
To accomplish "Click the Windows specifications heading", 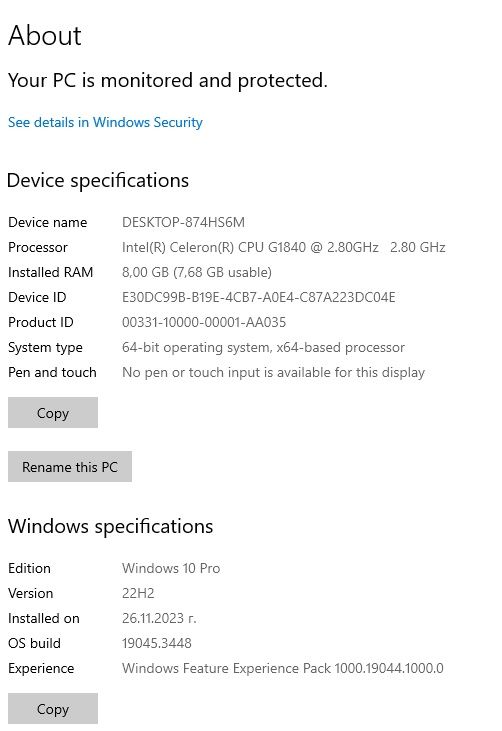I will tap(110, 526).
